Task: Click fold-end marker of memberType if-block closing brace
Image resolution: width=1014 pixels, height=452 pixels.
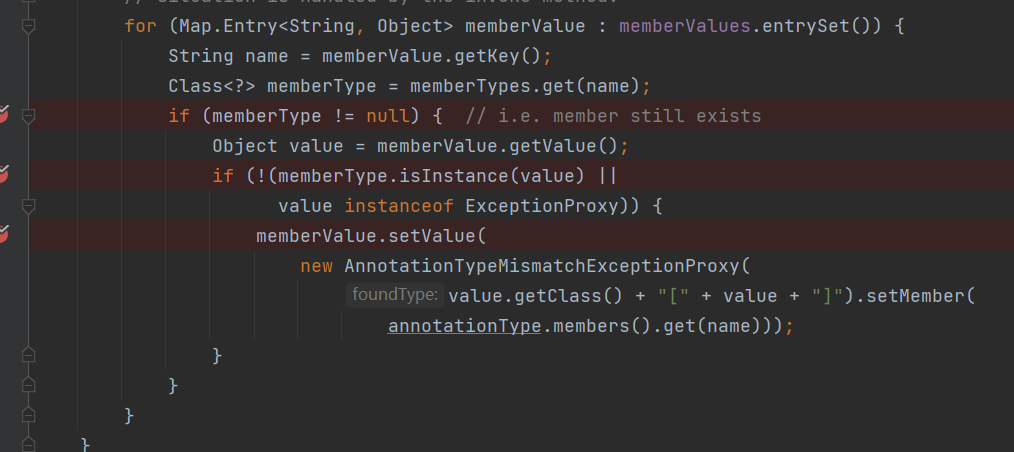Action: pyautogui.click(x=28, y=385)
